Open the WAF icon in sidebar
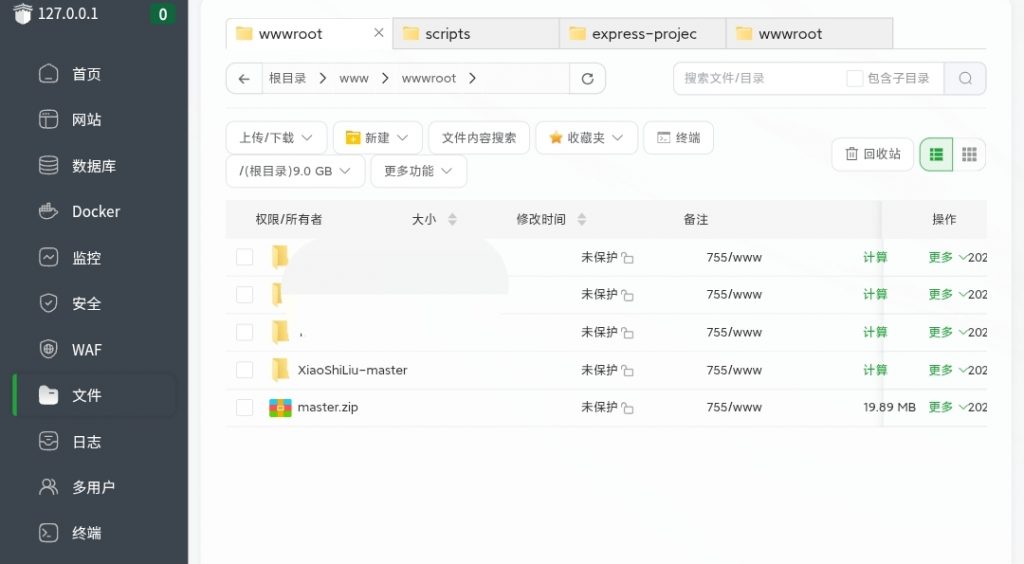1024x564 pixels. click(48, 349)
